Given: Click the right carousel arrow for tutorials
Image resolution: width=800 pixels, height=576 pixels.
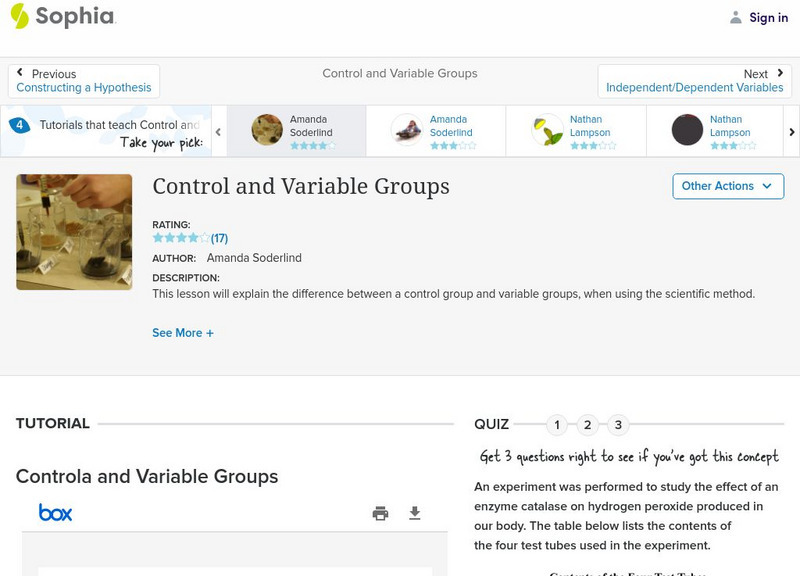Looking at the screenshot, I should pos(791,132).
